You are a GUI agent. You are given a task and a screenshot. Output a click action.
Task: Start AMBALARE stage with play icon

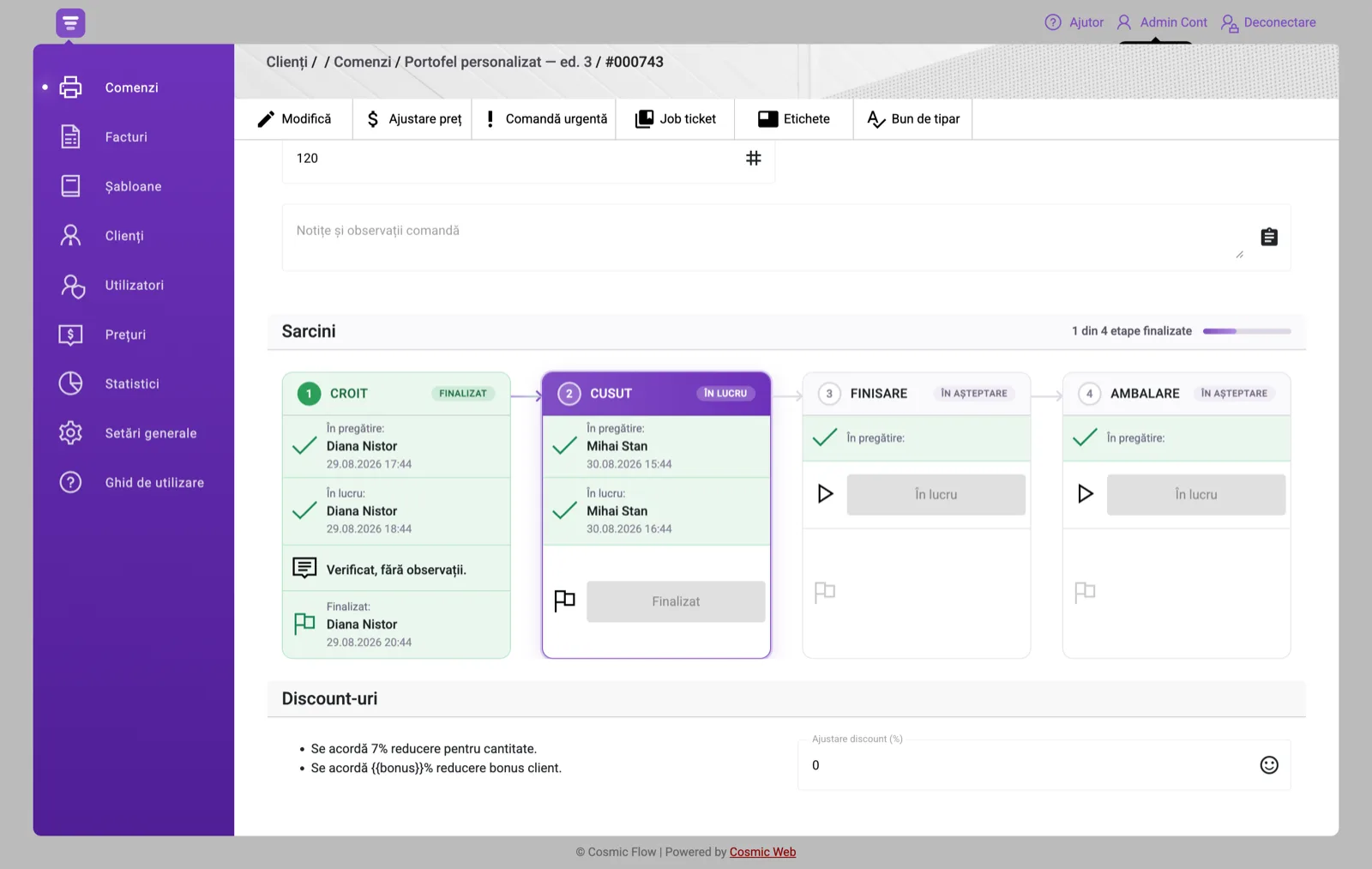(1085, 494)
